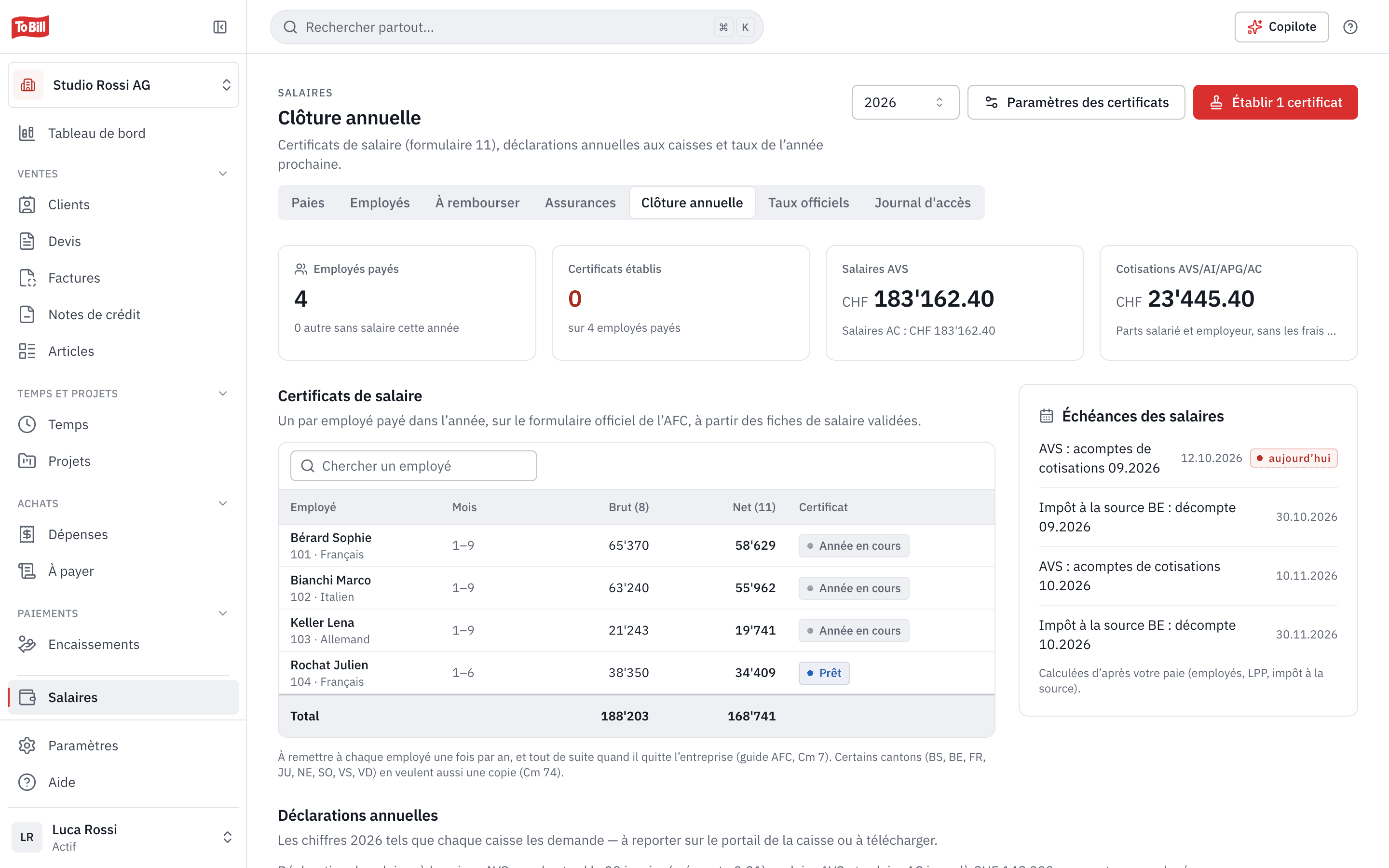Select the Bianchi Marco employee name
This screenshot has width=1389, height=868.
[x=330, y=580]
